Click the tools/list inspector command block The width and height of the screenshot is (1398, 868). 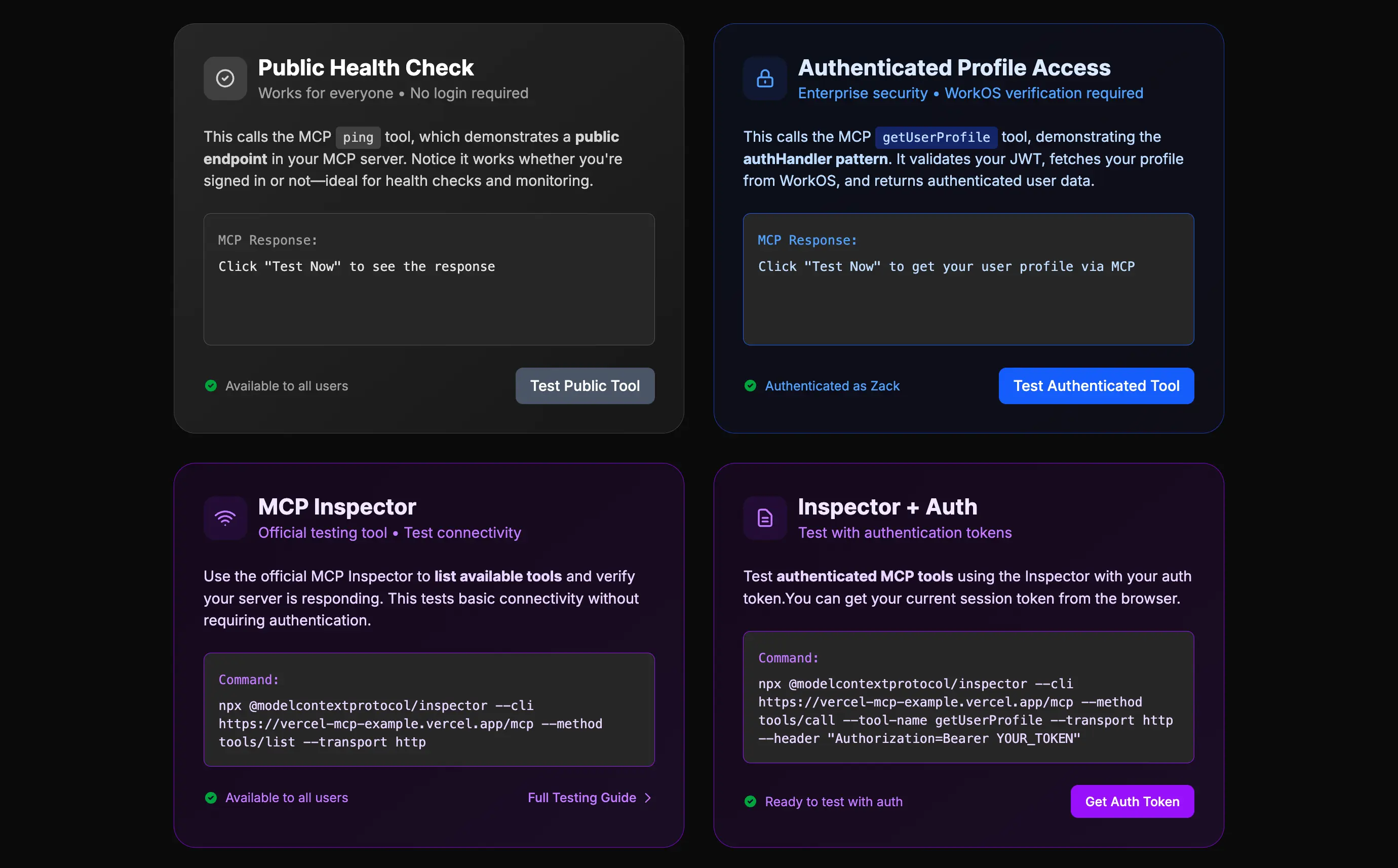tap(429, 709)
